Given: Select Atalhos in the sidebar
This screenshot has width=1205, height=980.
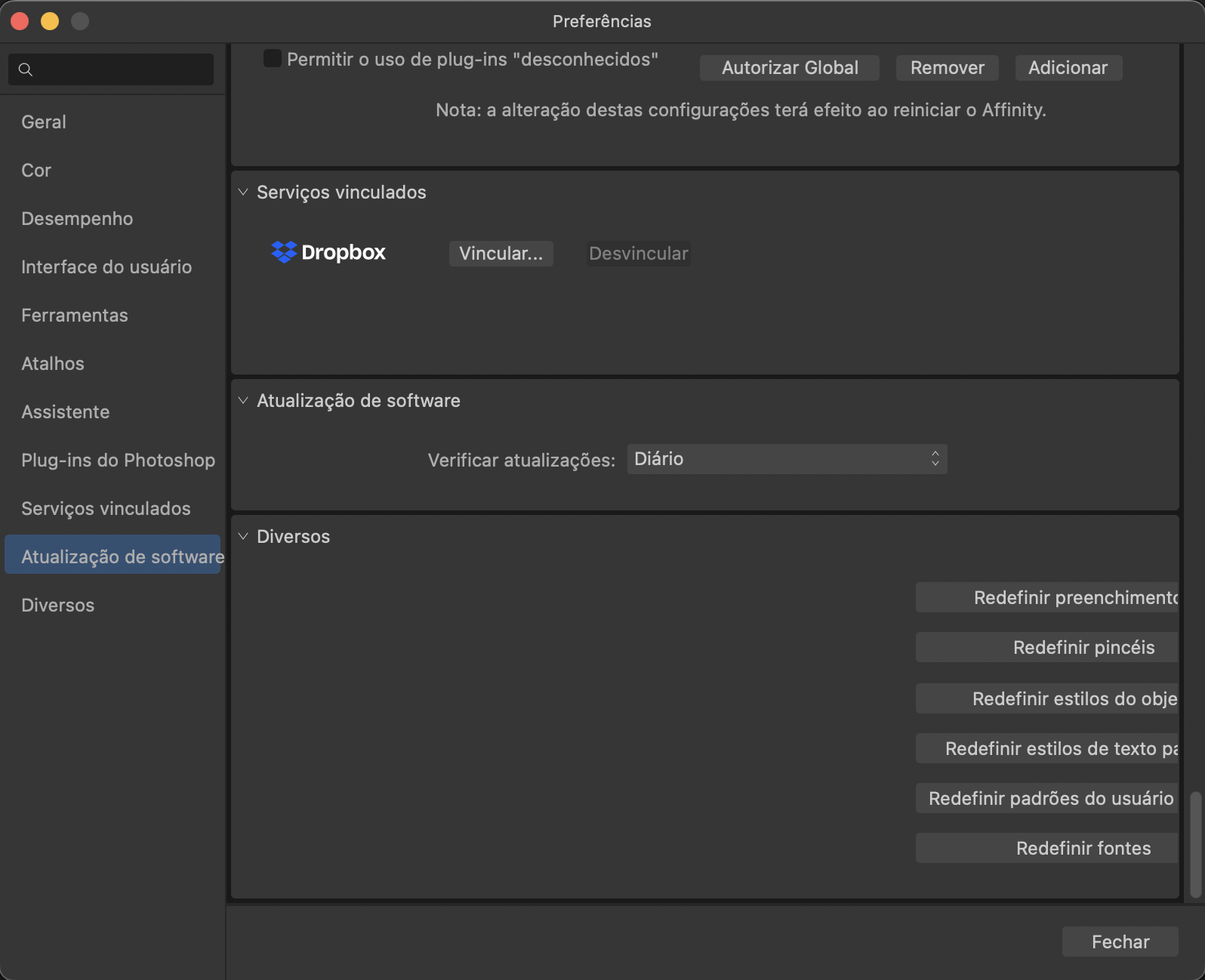Looking at the screenshot, I should point(53,364).
